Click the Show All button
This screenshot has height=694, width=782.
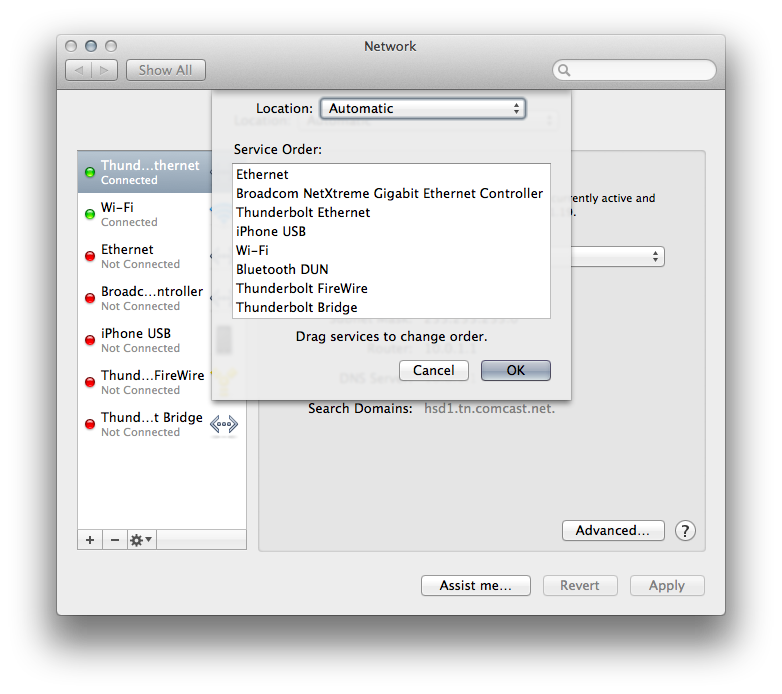[166, 70]
